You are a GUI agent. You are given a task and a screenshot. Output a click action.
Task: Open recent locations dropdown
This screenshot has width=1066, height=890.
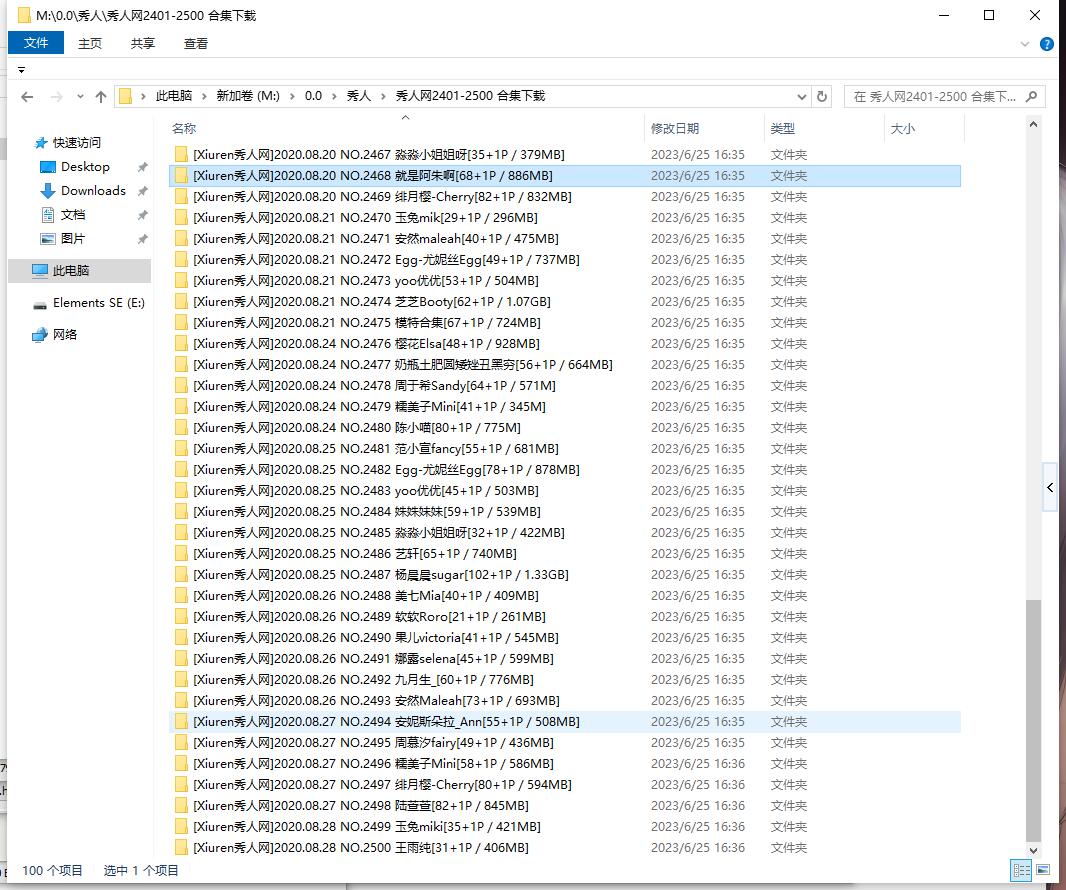(80, 97)
